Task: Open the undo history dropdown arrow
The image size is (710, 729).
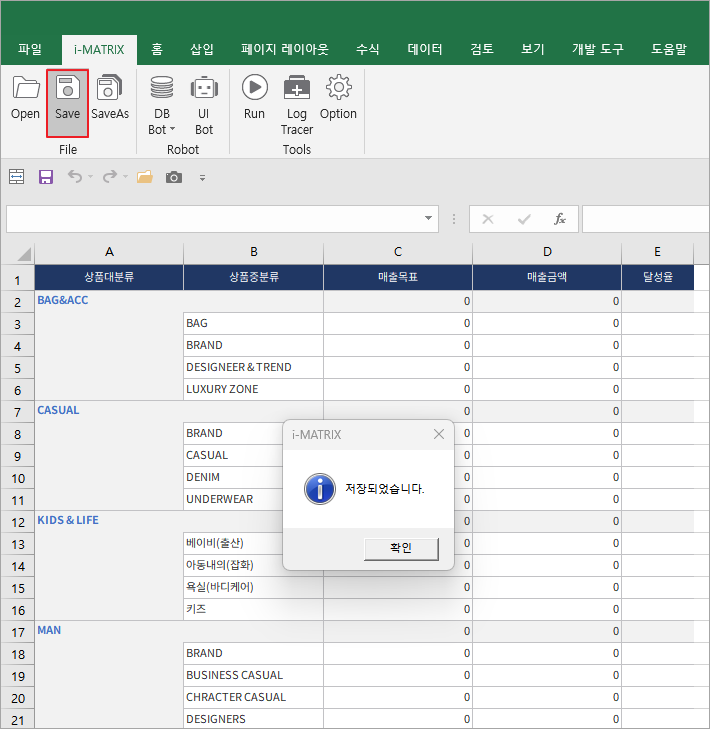Action: [x=90, y=178]
